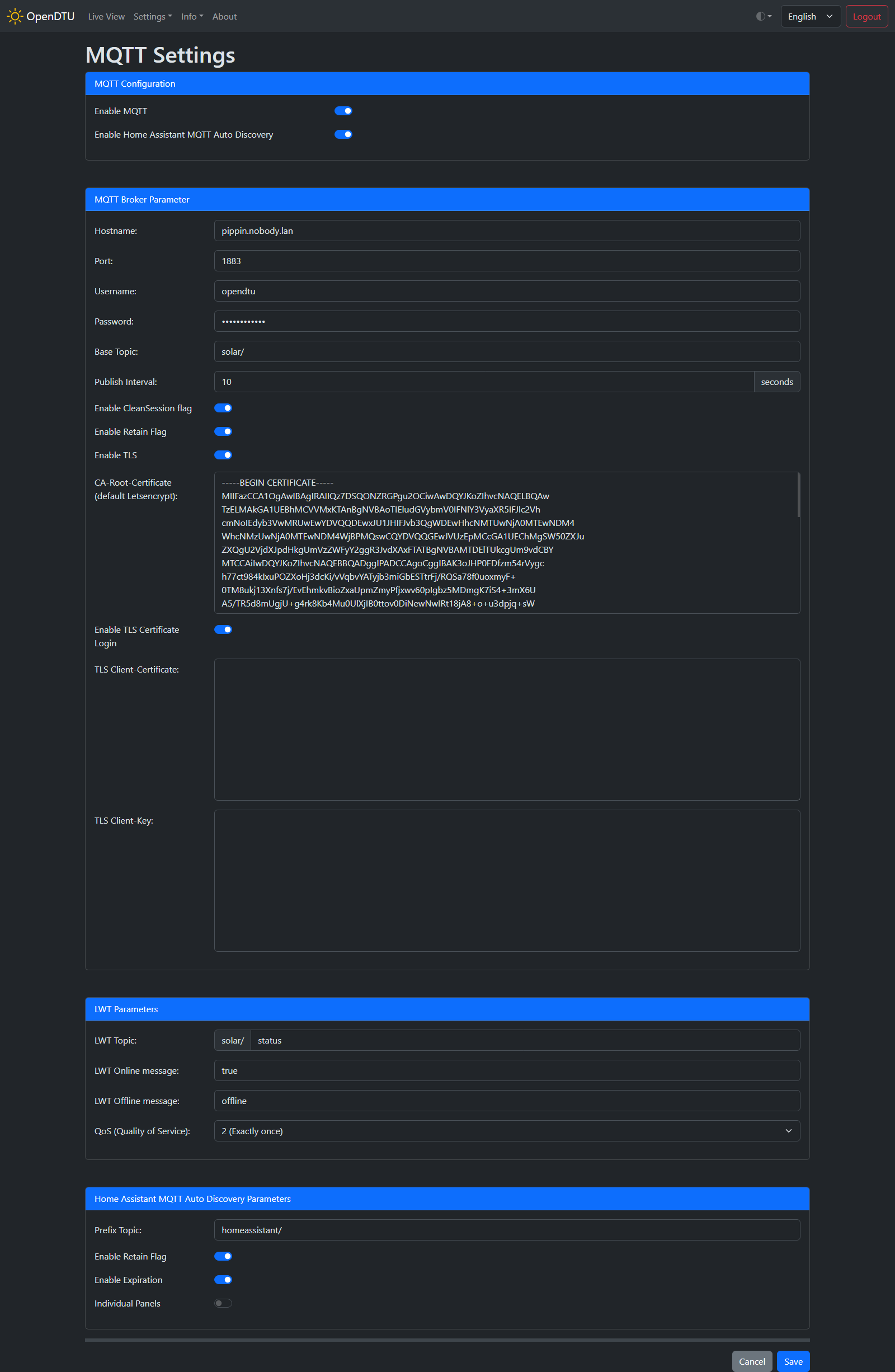Screen dimensions: 895x1372
Task: Toggle Enable Retain Flag in Broker Parameter
Action: pyautogui.click(x=223, y=432)
